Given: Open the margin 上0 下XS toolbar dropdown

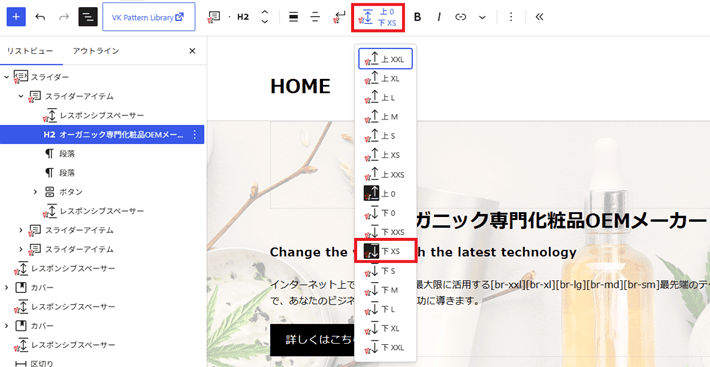Looking at the screenshot, I should [x=378, y=17].
